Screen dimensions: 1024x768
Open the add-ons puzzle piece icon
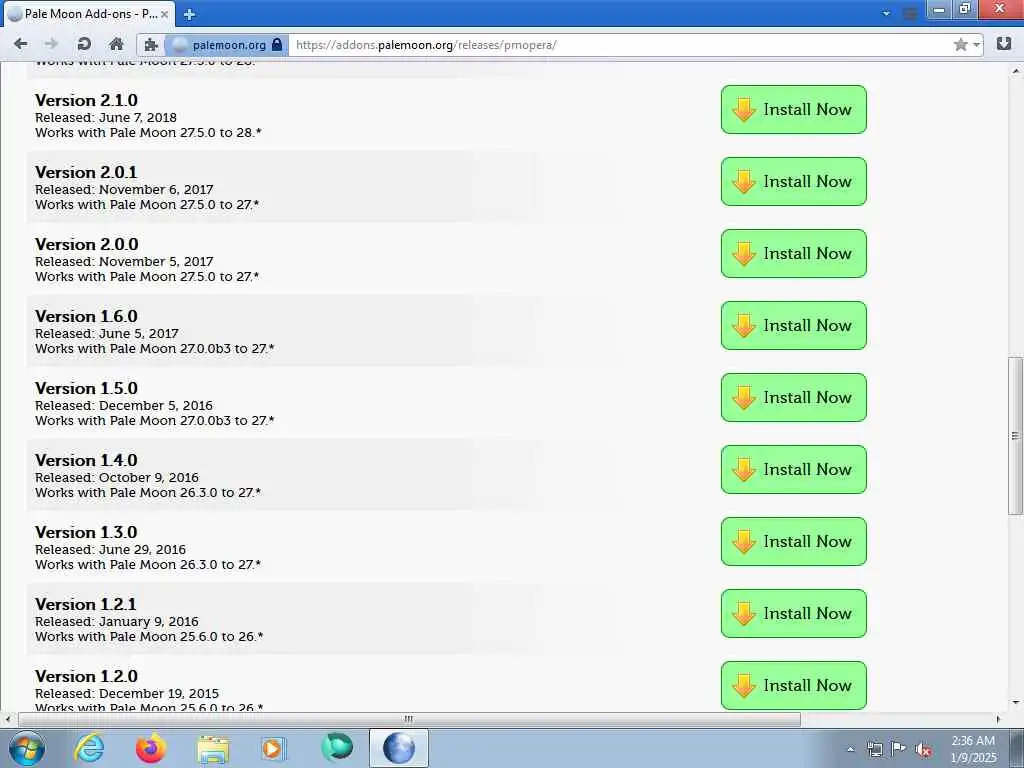pyautogui.click(x=151, y=44)
